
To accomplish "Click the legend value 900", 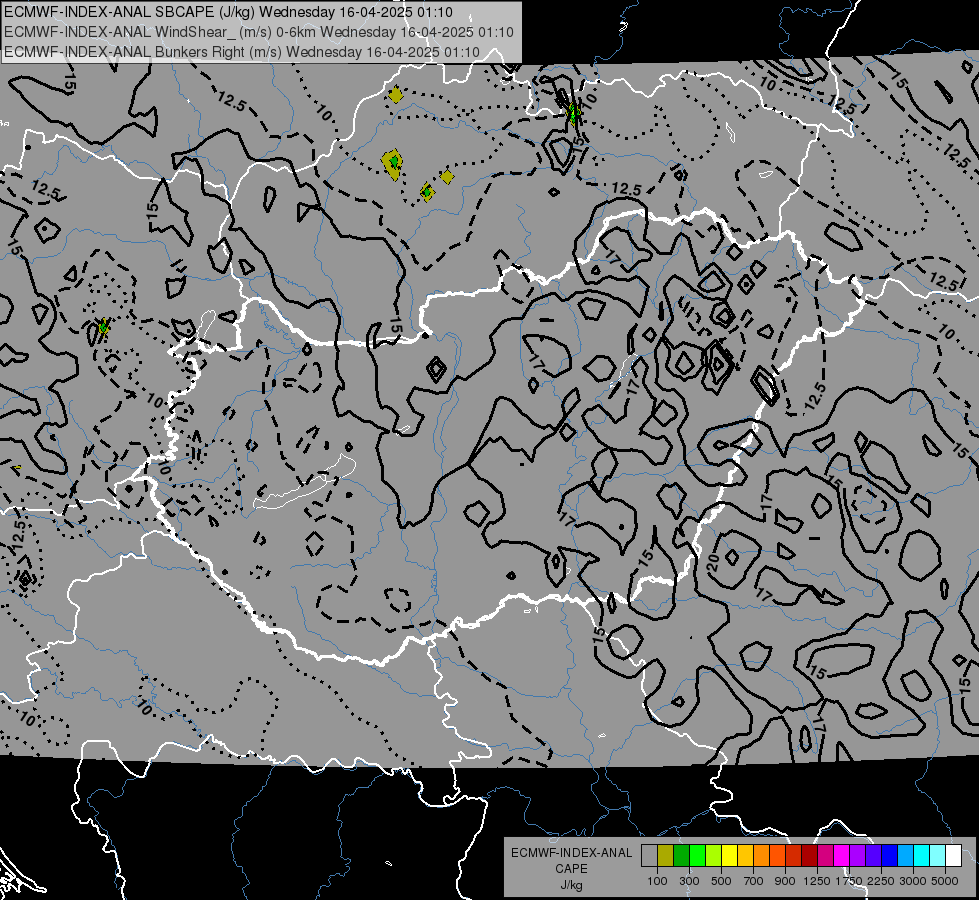I will [x=785, y=881].
